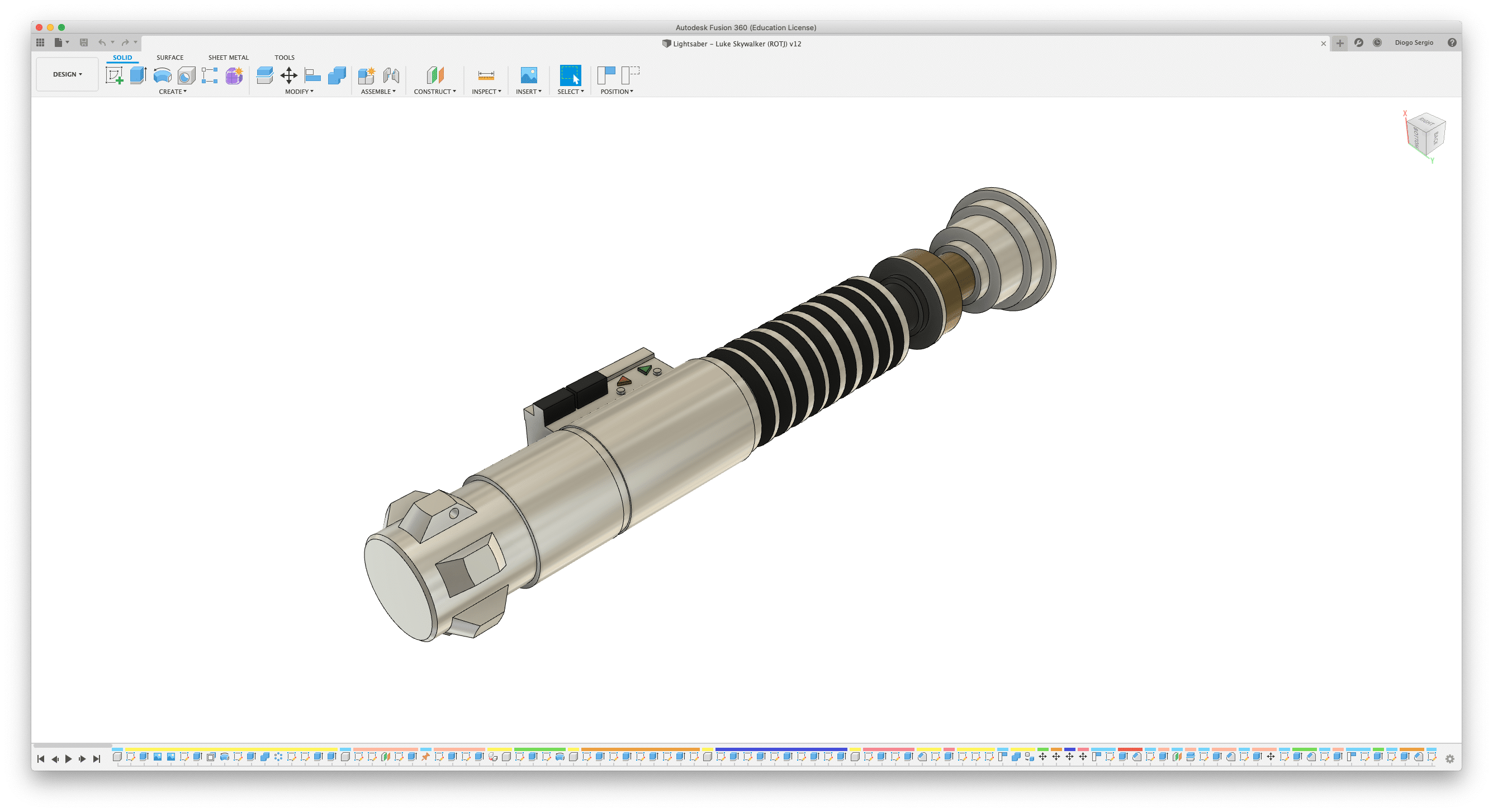Expand the INSERT menu
Image resolution: width=1493 pixels, height=812 pixels.
point(529,92)
